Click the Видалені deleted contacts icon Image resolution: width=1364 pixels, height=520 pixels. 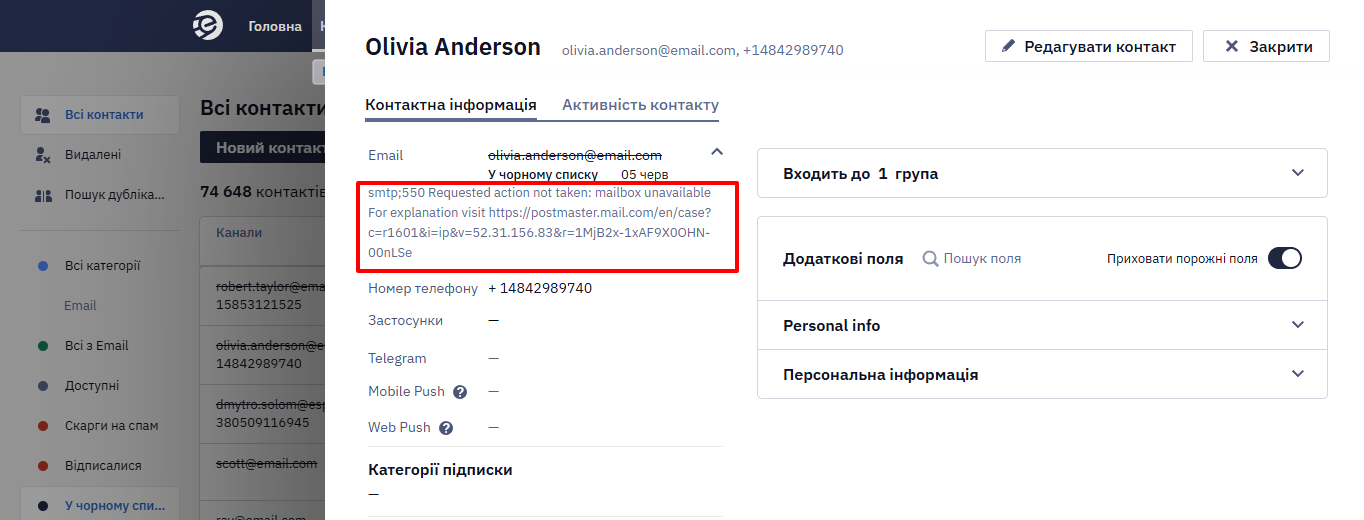tap(42, 155)
